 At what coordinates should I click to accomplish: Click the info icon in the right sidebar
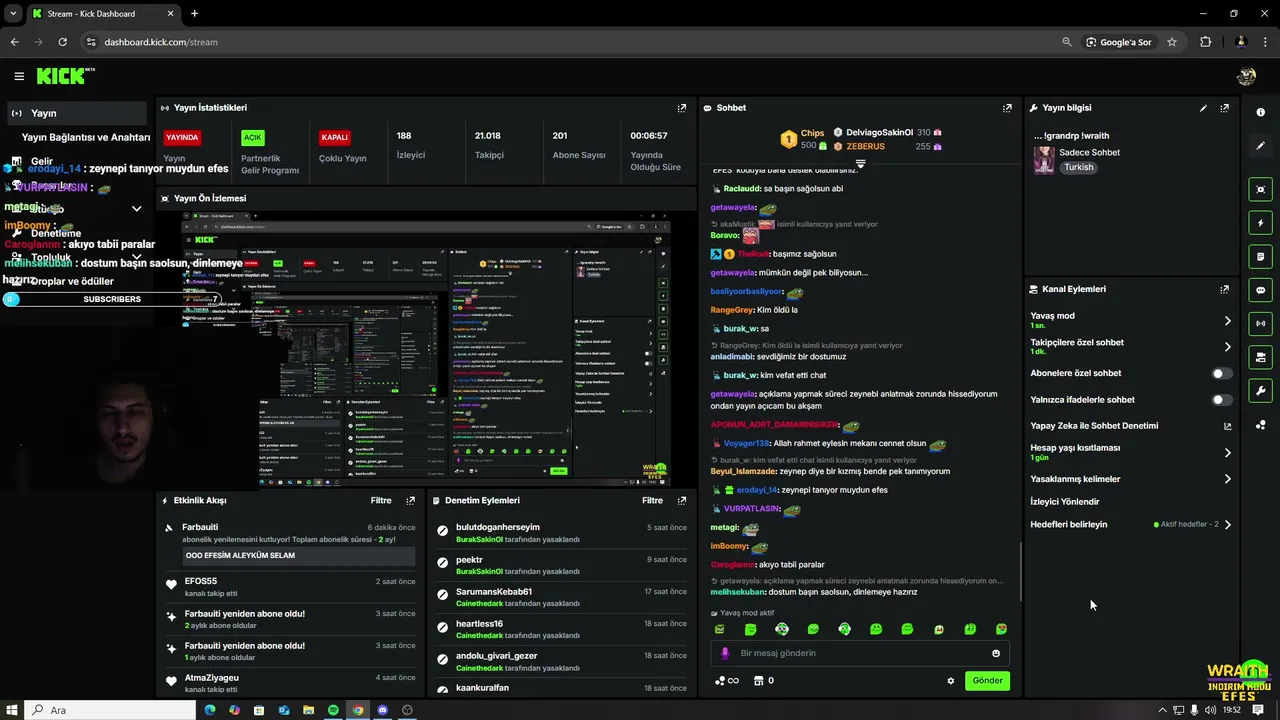tap(1260, 112)
